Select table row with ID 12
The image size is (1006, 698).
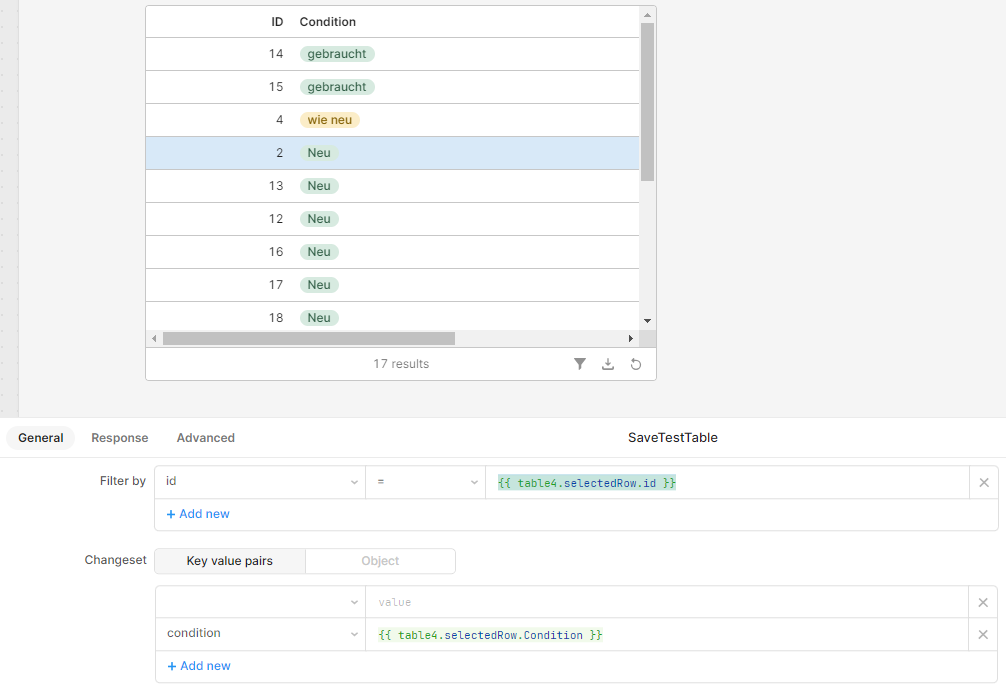(x=392, y=219)
